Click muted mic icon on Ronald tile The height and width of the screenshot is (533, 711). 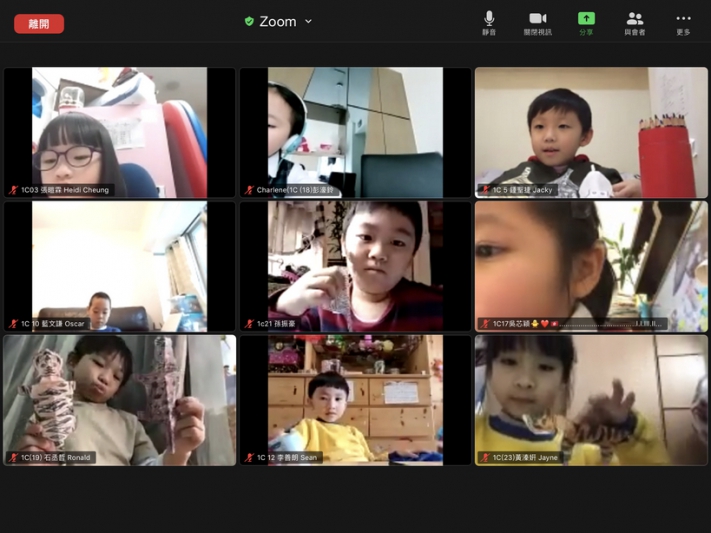click(x=13, y=458)
